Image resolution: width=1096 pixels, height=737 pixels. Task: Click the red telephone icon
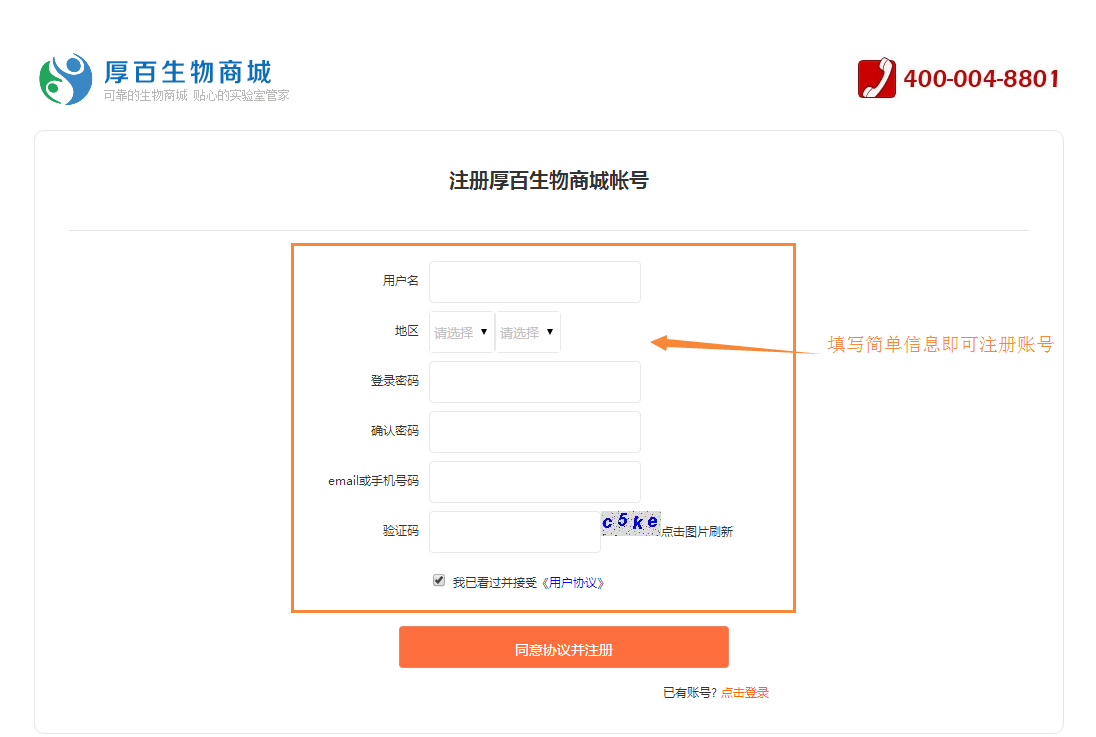pyautogui.click(x=876, y=78)
